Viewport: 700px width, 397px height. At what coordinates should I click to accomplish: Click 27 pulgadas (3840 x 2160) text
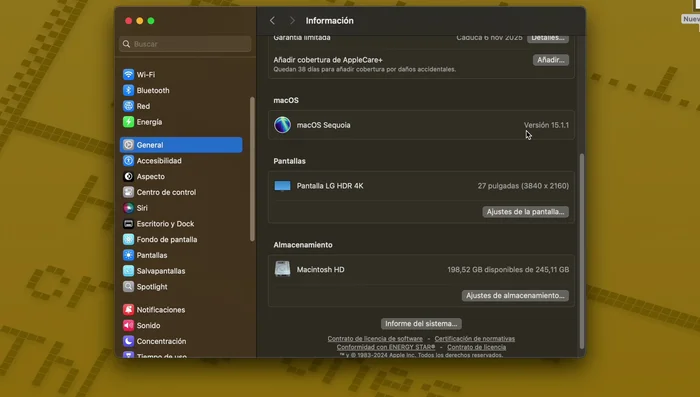pyautogui.click(x=523, y=186)
